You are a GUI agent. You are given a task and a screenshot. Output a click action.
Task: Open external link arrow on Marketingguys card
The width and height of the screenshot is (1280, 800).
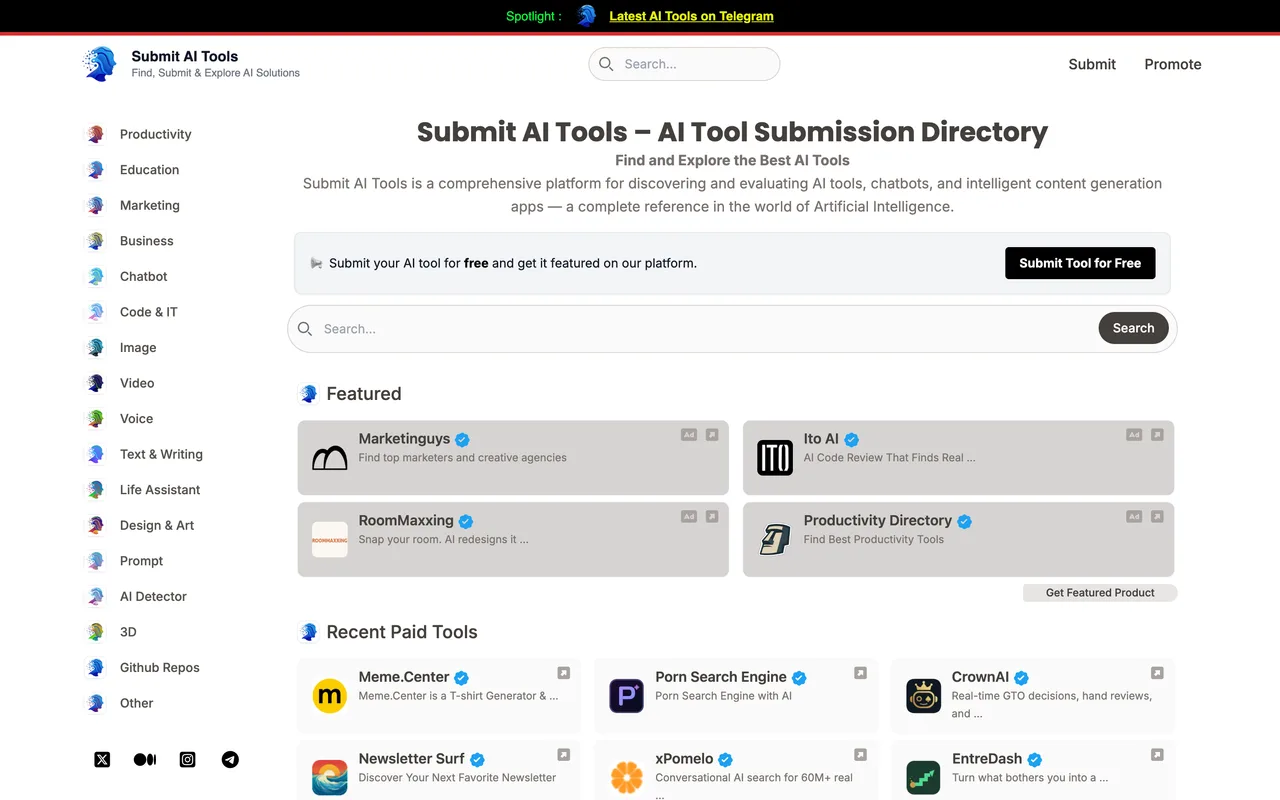tap(712, 435)
